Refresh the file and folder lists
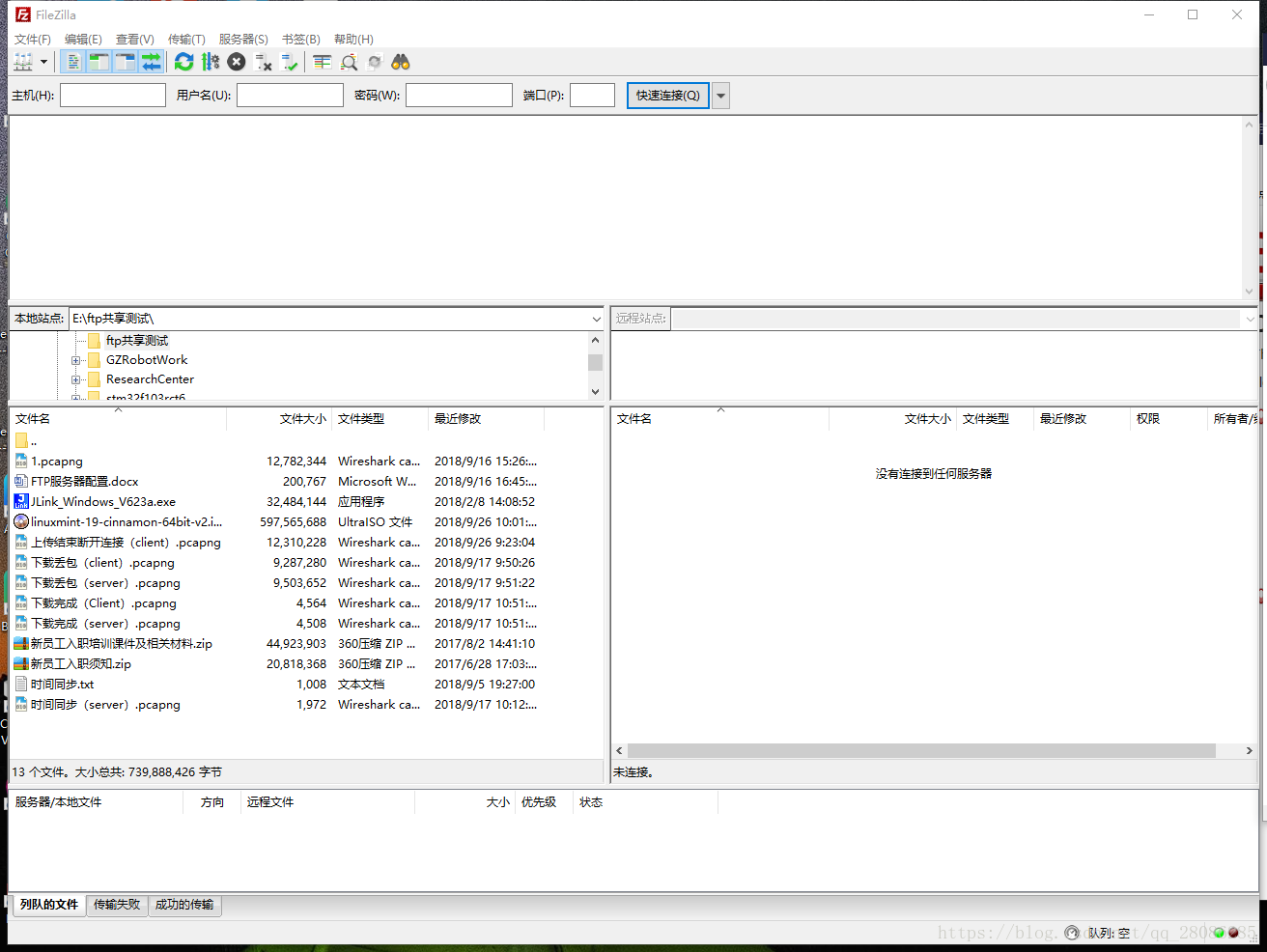 coord(183,62)
